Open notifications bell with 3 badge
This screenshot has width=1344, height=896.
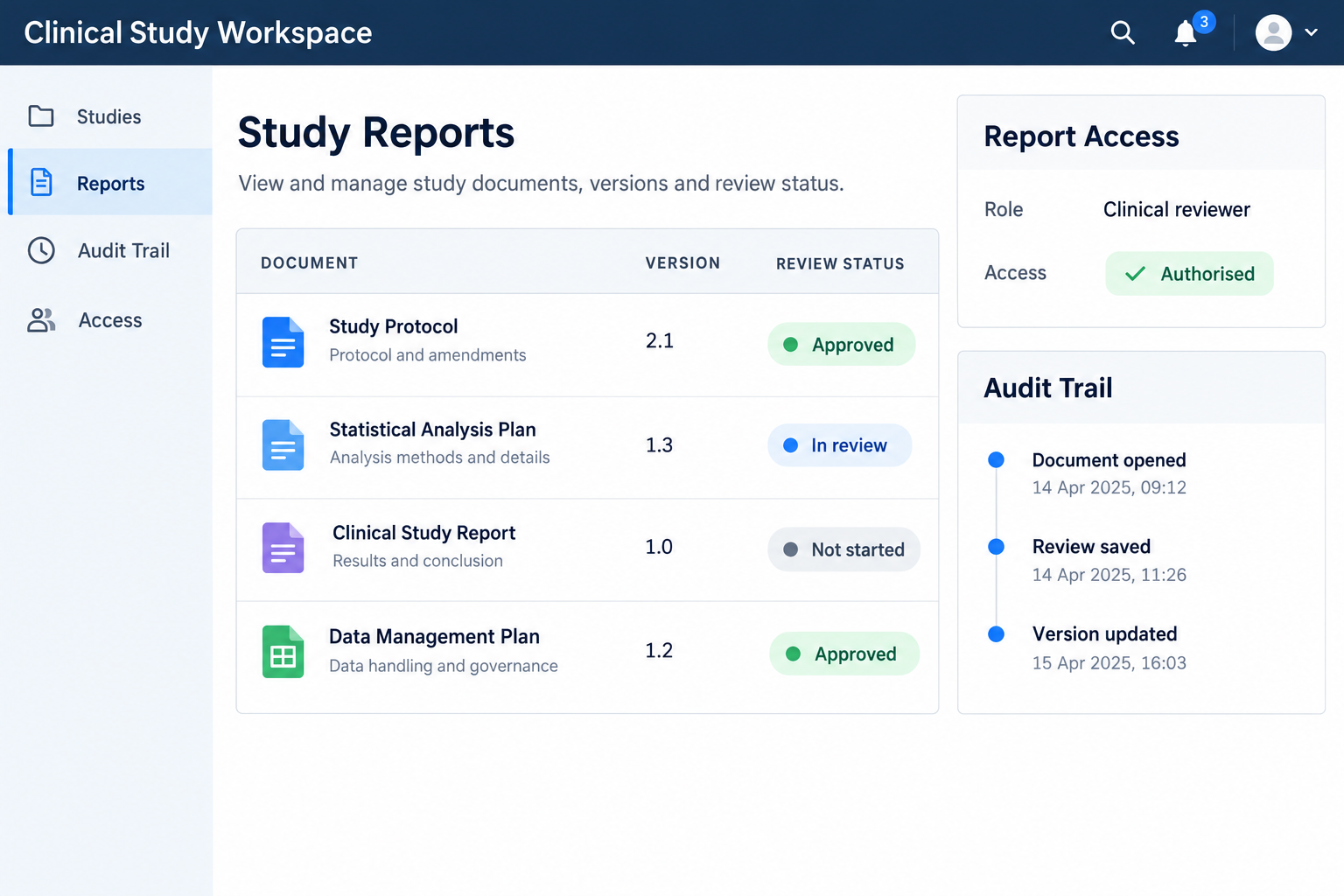tap(1193, 31)
